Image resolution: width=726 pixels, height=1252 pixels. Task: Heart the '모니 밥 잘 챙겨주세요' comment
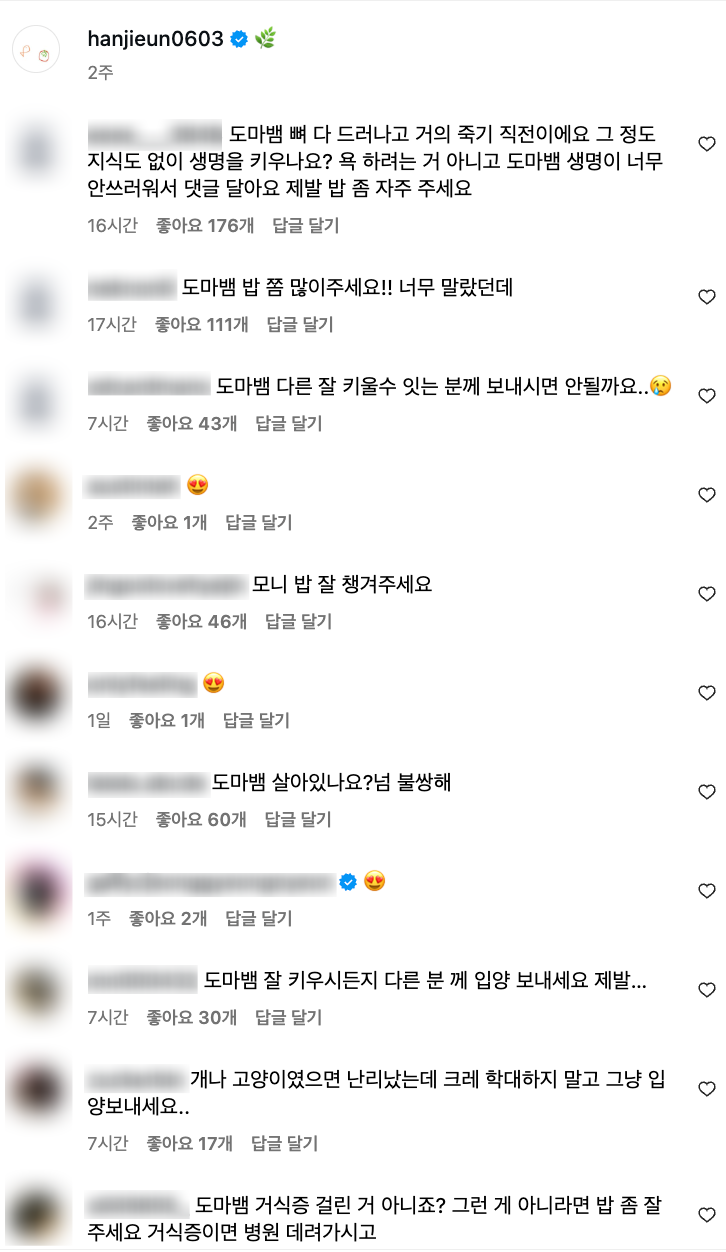click(706, 594)
